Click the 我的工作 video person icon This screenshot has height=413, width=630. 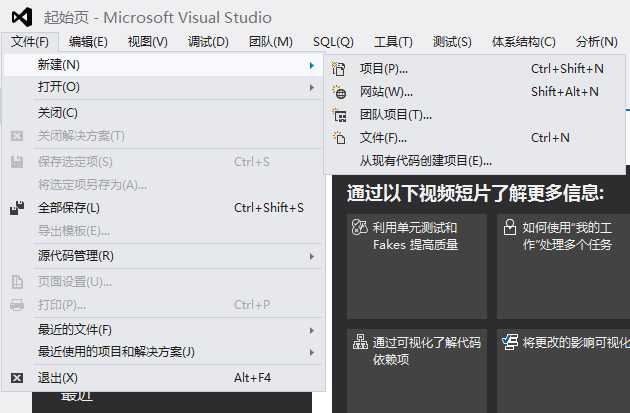click(x=510, y=227)
